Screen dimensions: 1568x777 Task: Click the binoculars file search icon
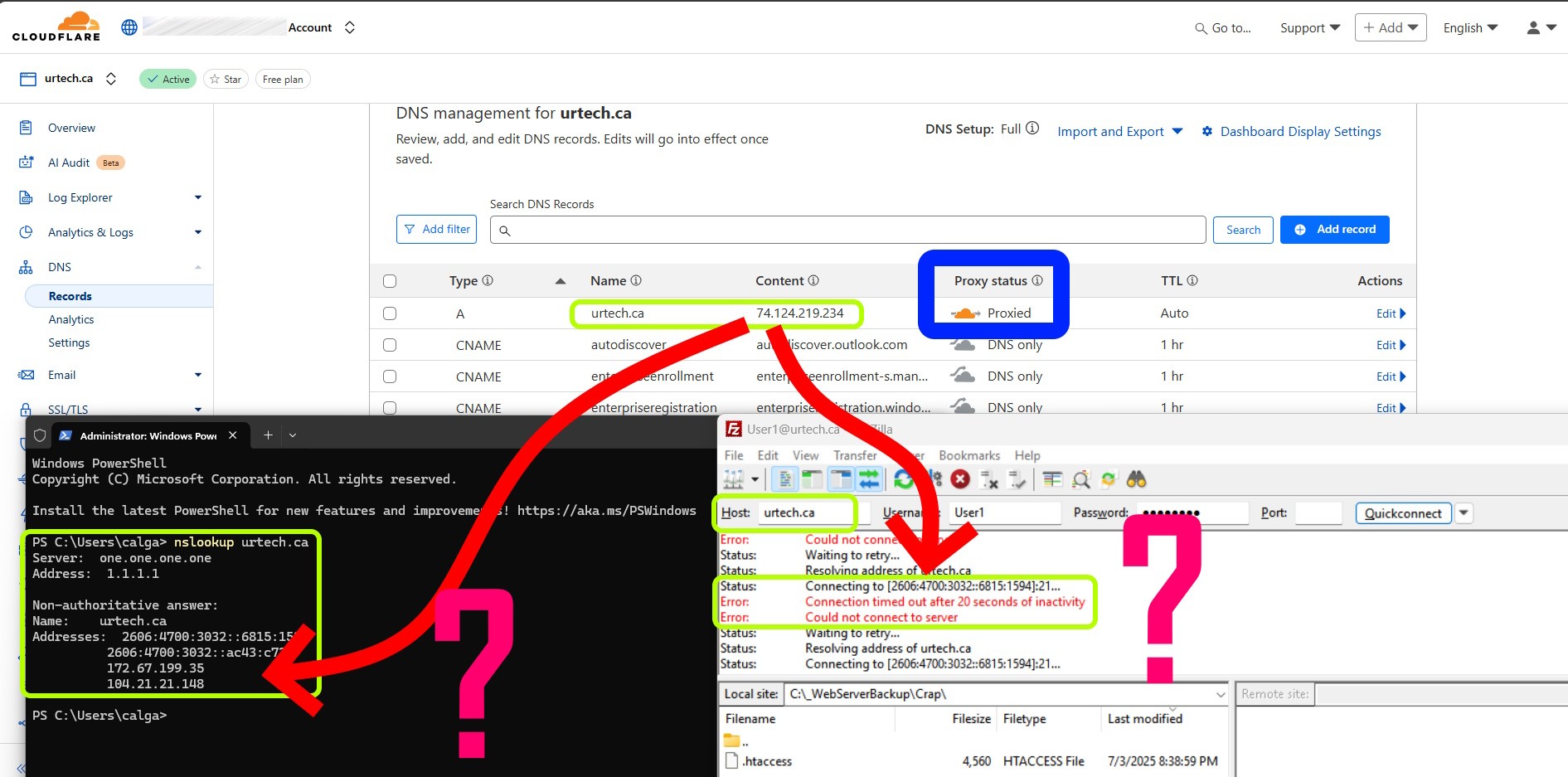tap(1136, 479)
